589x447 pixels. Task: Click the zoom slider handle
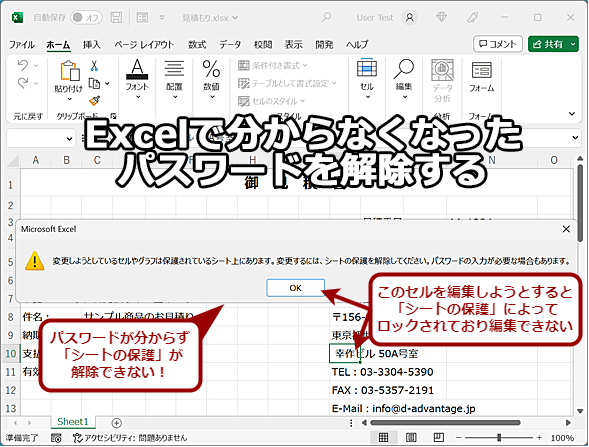pyautogui.click(x=499, y=437)
